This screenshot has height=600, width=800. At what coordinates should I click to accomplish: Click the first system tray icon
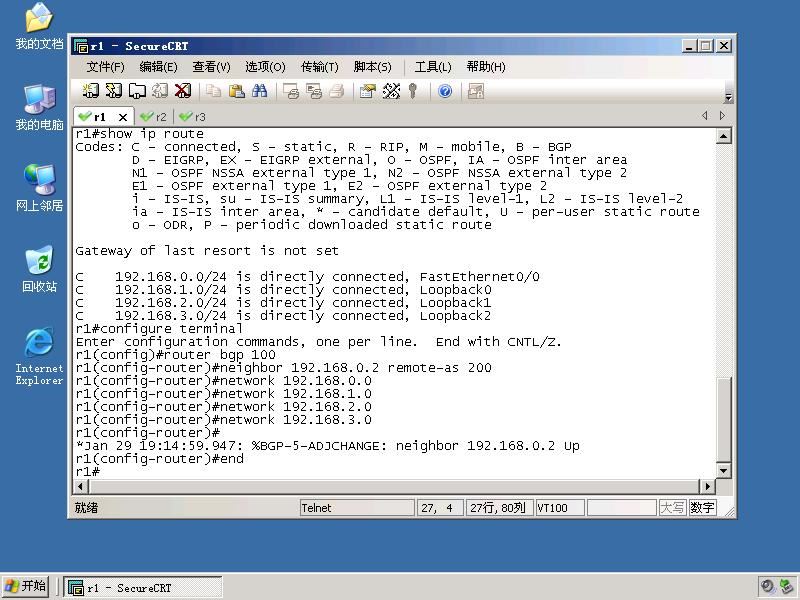point(767,586)
